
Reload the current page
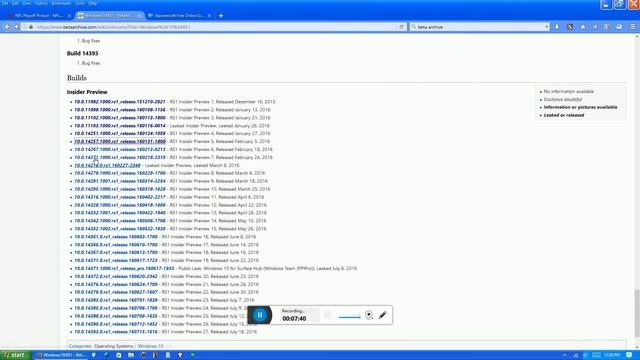[x=401, y=27]
